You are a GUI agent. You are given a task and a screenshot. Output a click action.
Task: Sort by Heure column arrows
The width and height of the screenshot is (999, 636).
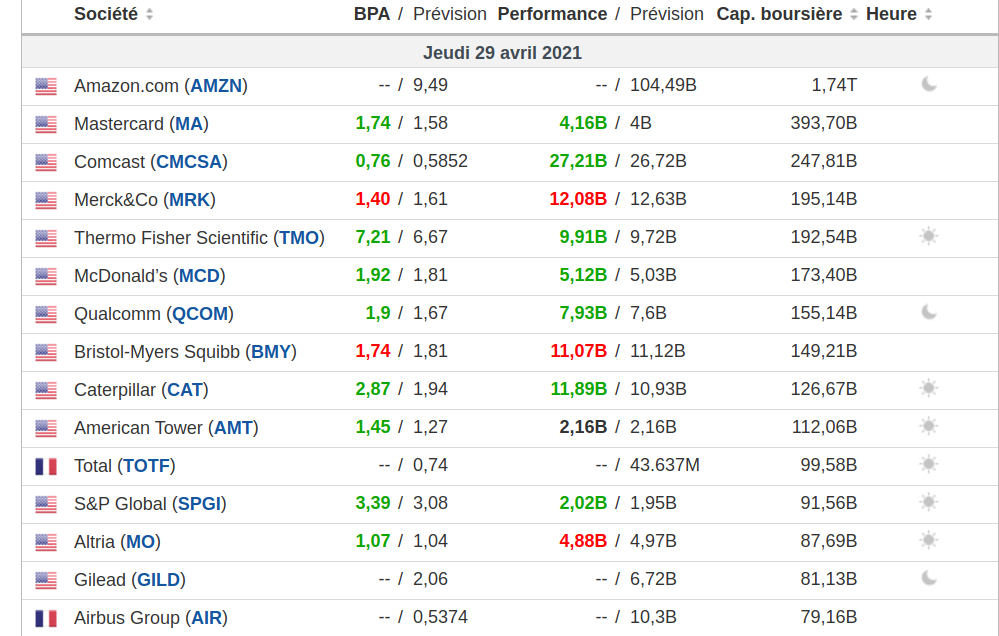928,15
